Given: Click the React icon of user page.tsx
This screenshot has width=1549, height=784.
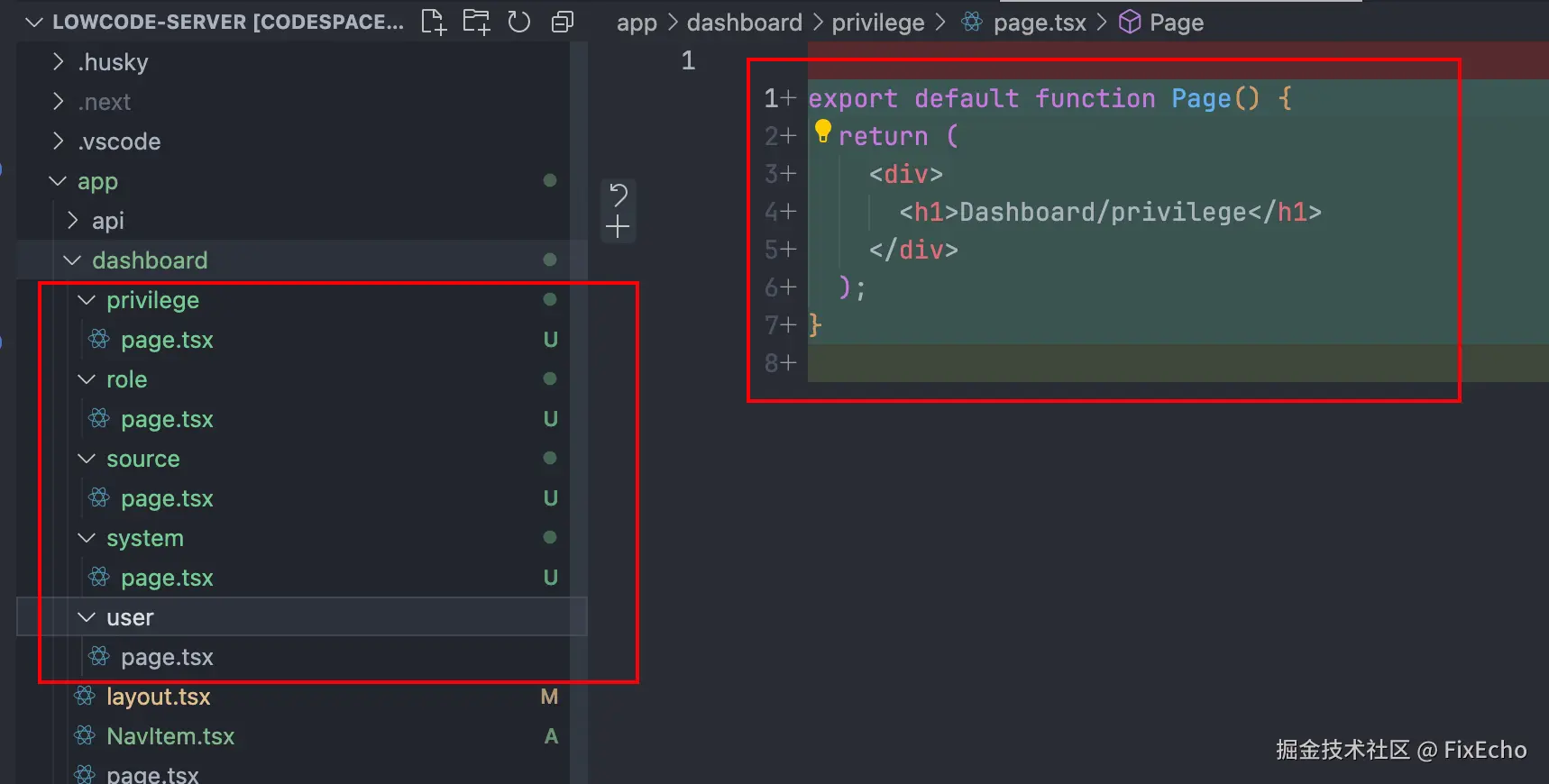Looking at the screenshot, I should click(x=99, y=657).
